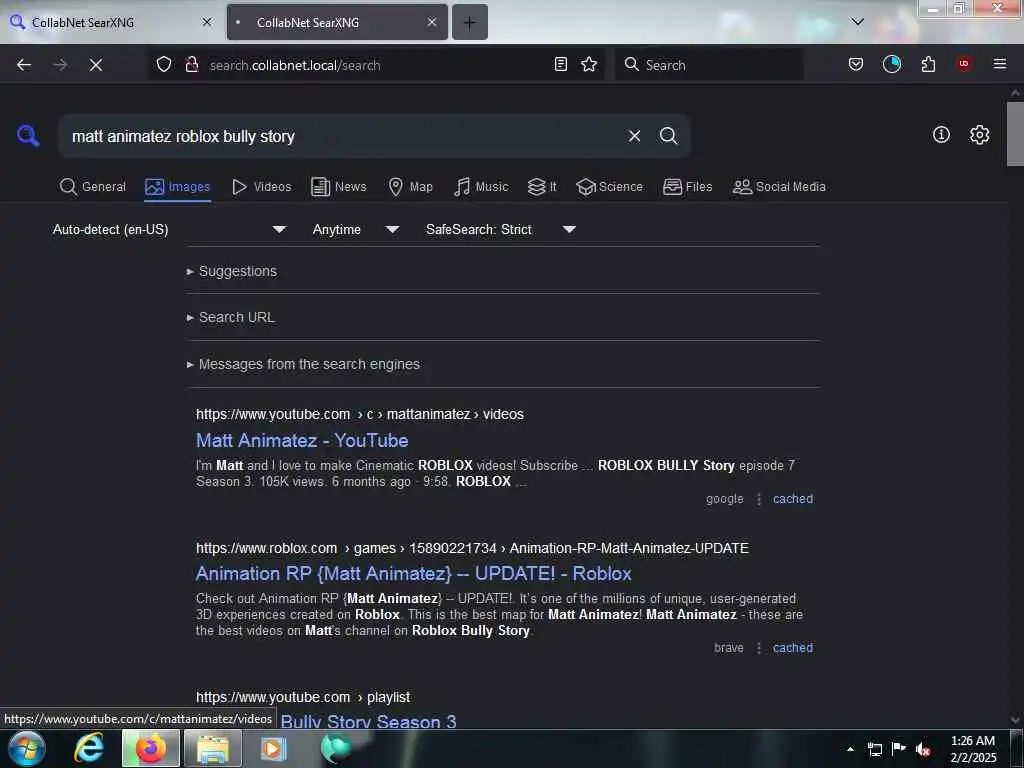The image size is (1024, 768).
Task: Open the Matt Animatez - YouTube result
Action: tap(302, 440)
